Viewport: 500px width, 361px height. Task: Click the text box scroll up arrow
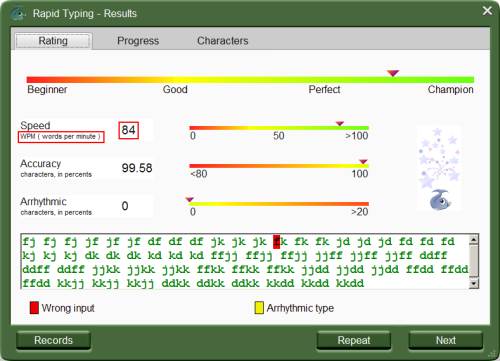pyautogui.click(x=474, y=240)
